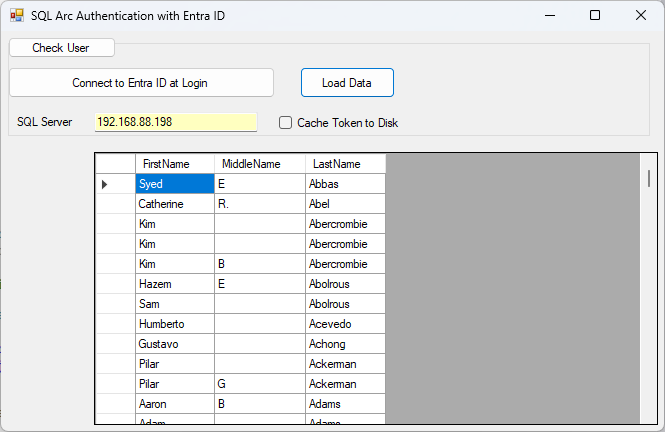Sort by MiddleName column header
Image resolution: width=665 pixels, height=432 pixels.
coord(259,164)
